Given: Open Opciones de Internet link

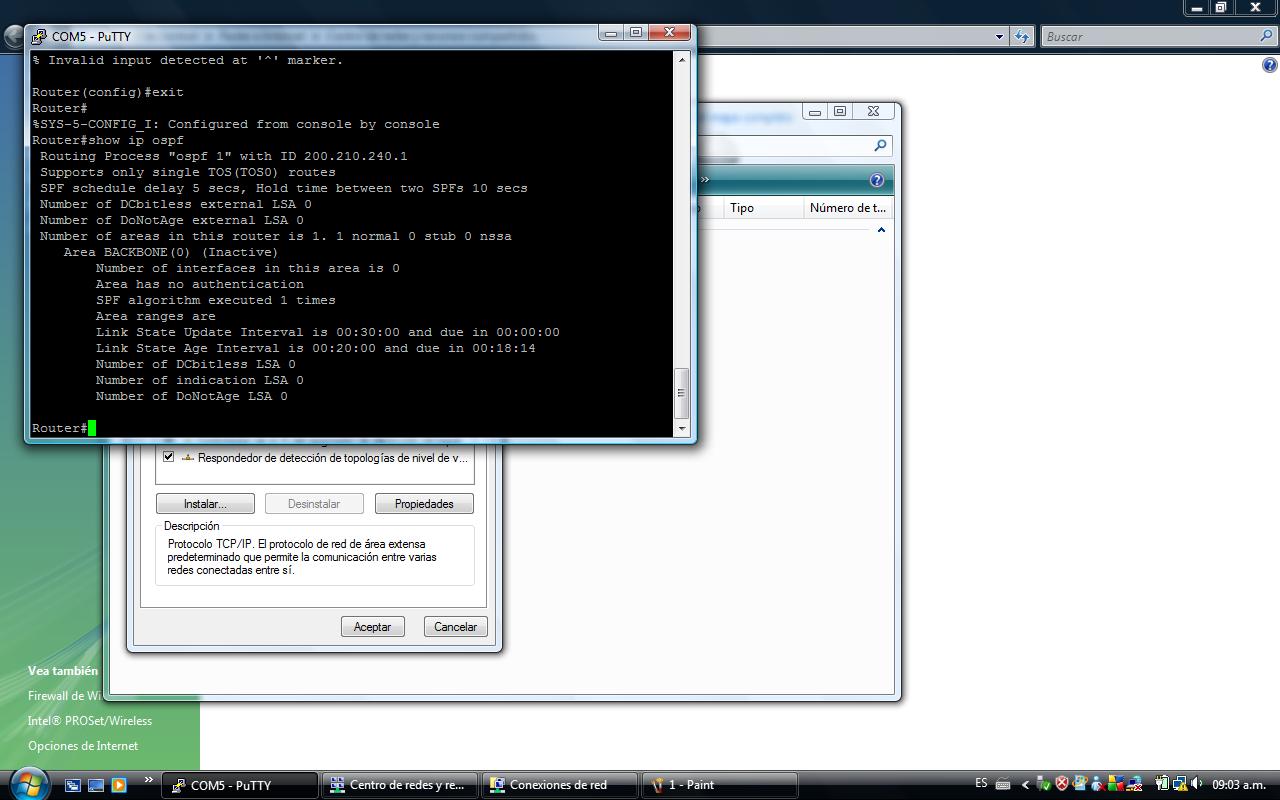Looking at the screenshot, I should [83, 746].
